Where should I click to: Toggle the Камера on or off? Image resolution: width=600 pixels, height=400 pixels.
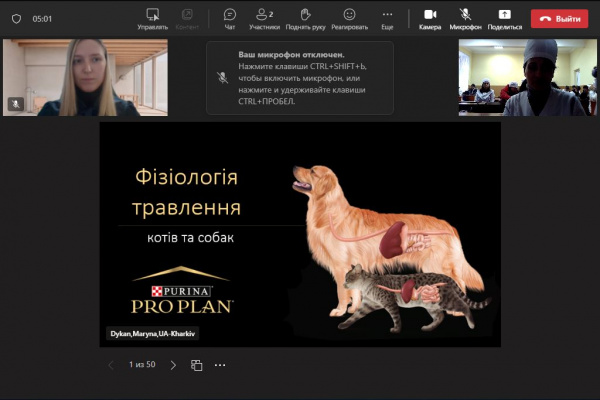(430, 19)
